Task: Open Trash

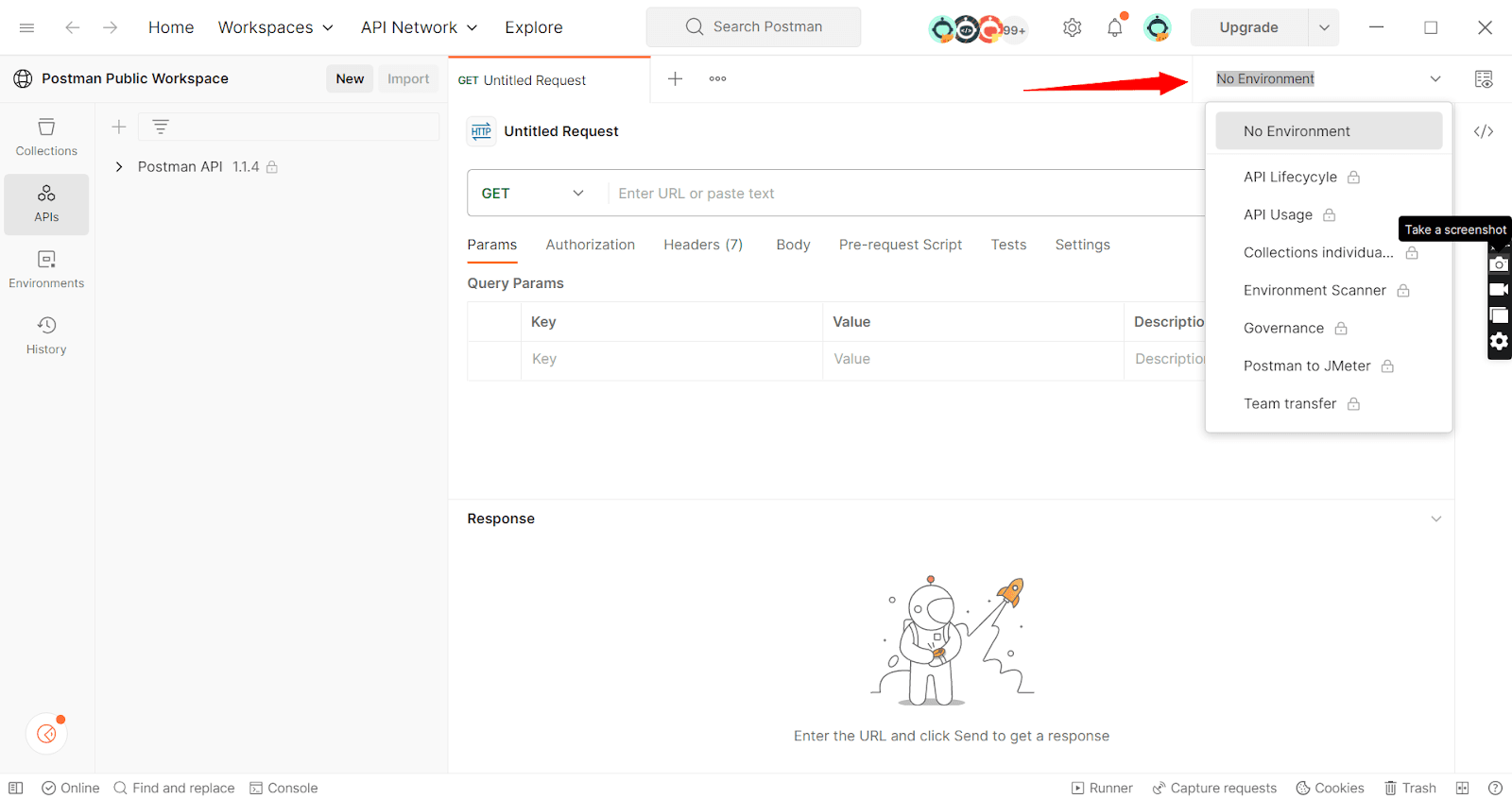Action: point(1410,788)
